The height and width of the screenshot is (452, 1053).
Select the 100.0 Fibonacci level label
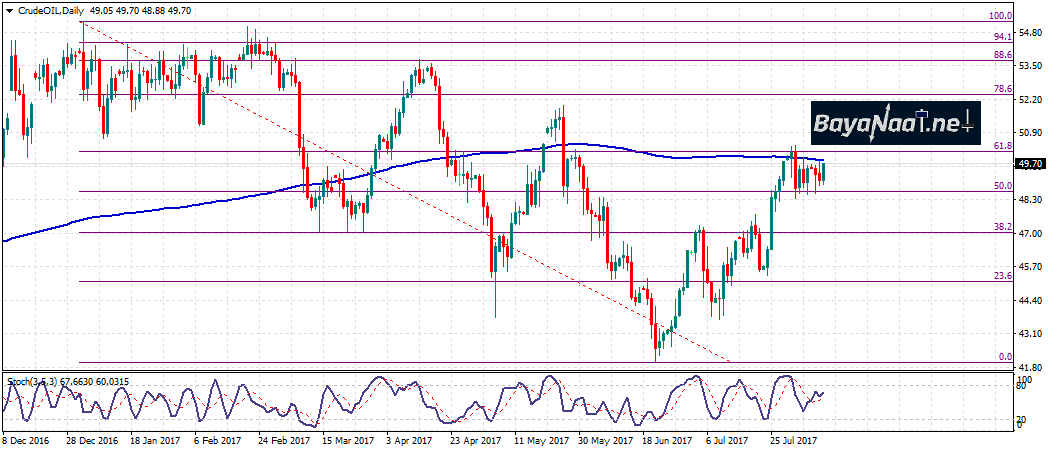[1001, 16]
